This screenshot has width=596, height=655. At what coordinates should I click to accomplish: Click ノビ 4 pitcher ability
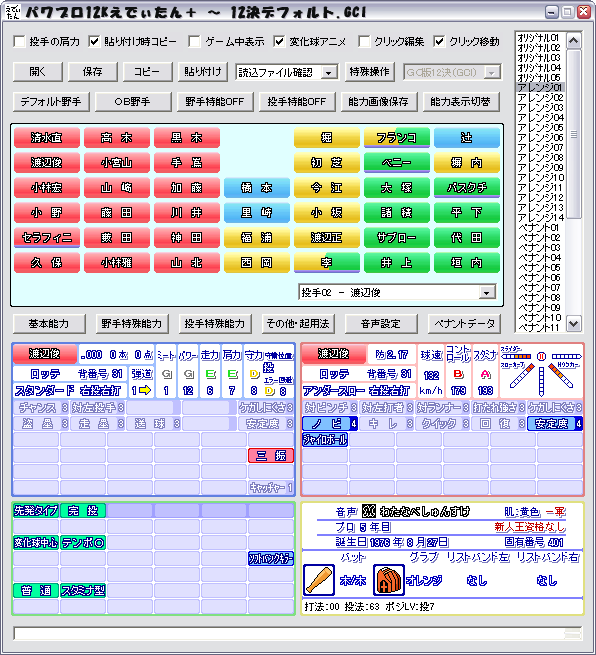tap(330, 424)
